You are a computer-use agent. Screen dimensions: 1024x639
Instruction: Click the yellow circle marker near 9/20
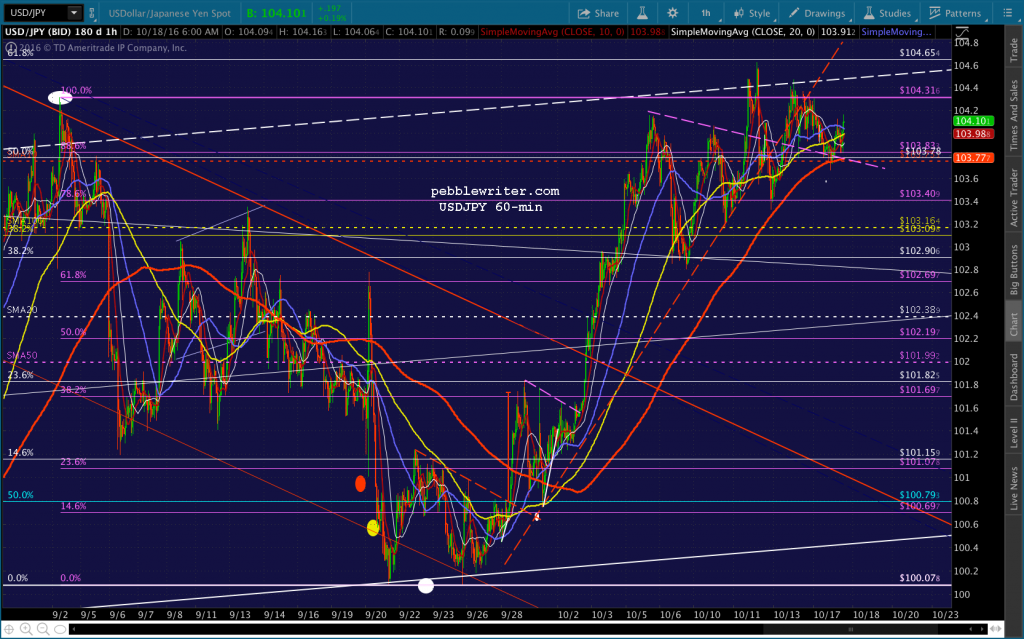[x=373, y=528]
